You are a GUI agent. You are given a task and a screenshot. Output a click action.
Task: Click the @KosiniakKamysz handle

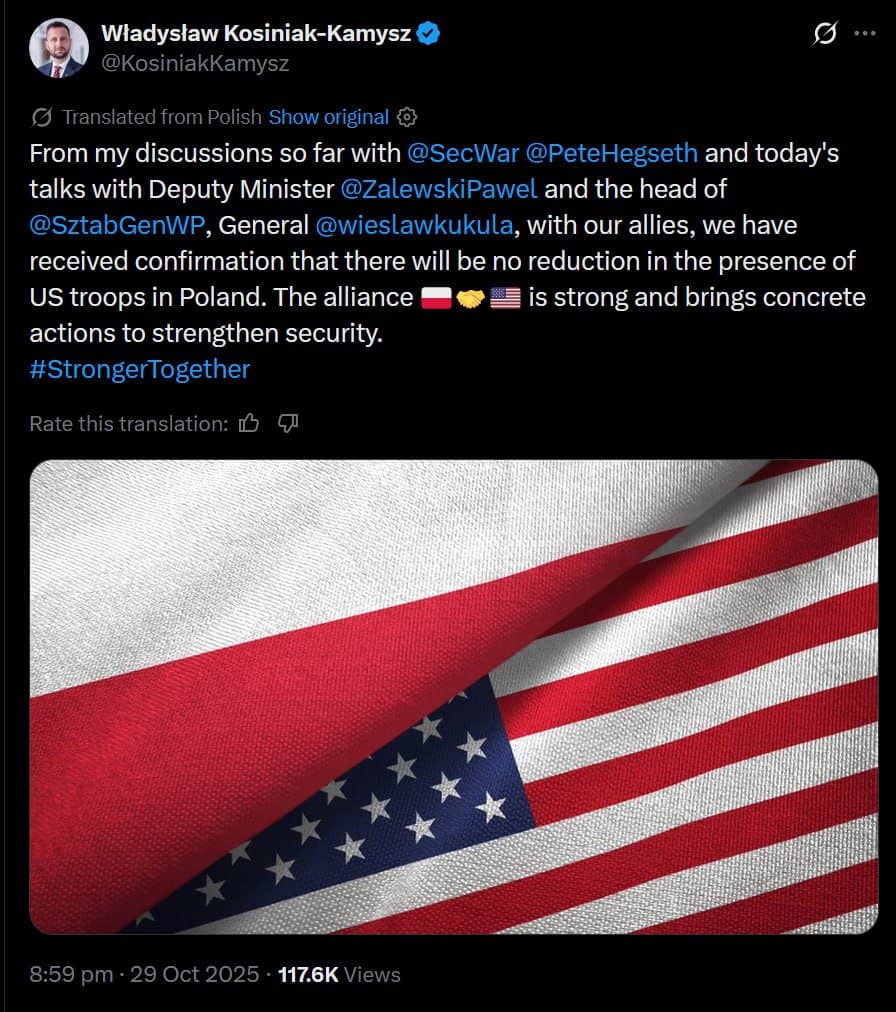(x=196, y=63)
